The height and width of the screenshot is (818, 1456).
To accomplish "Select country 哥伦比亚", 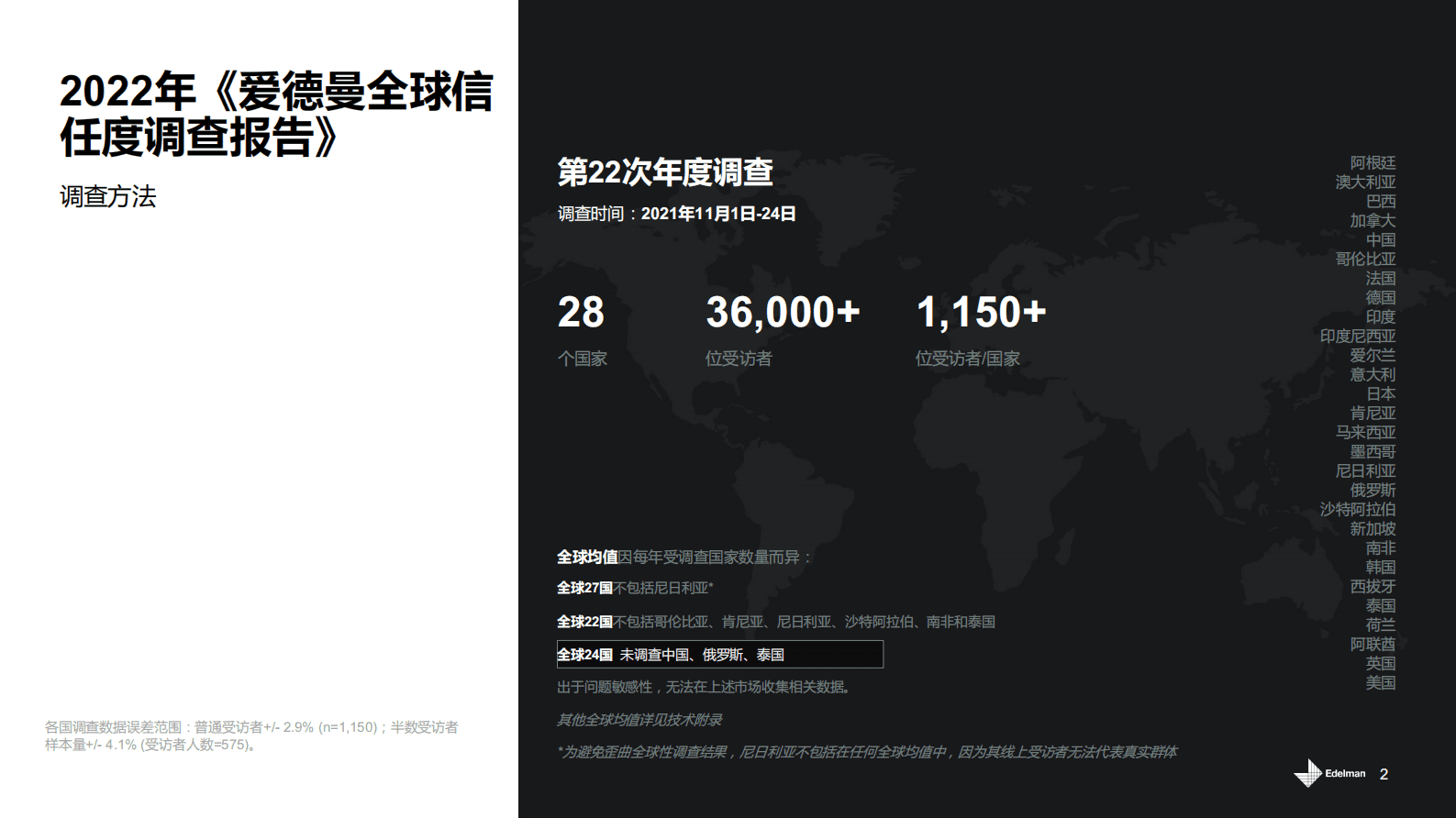I will [x=1365, y=260].
